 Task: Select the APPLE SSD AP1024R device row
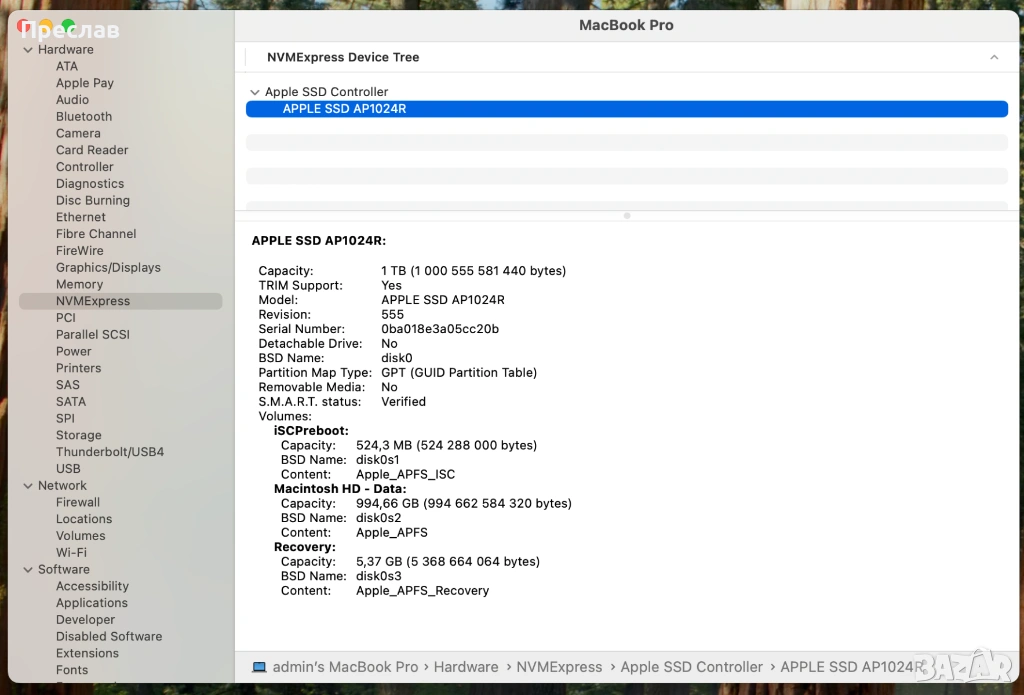coord(626,109)
